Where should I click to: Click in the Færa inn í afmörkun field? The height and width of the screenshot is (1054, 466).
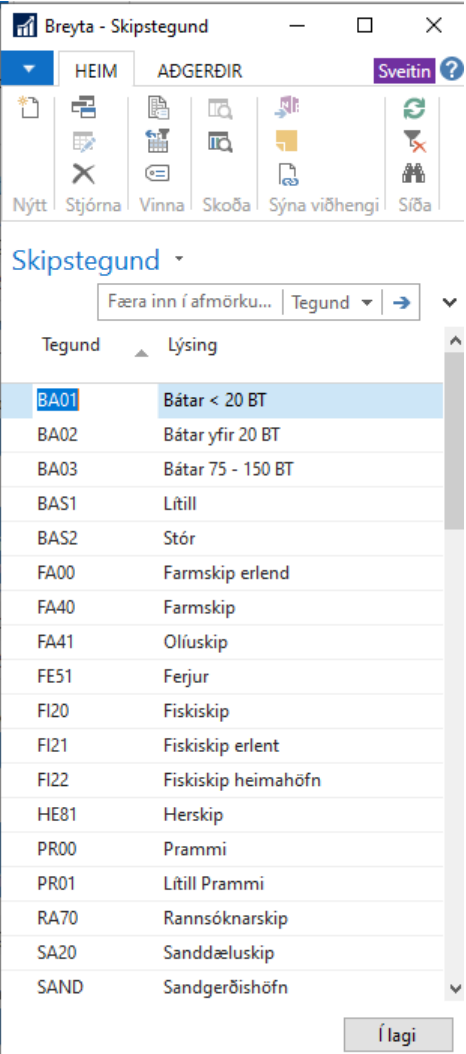click(190, 303)
